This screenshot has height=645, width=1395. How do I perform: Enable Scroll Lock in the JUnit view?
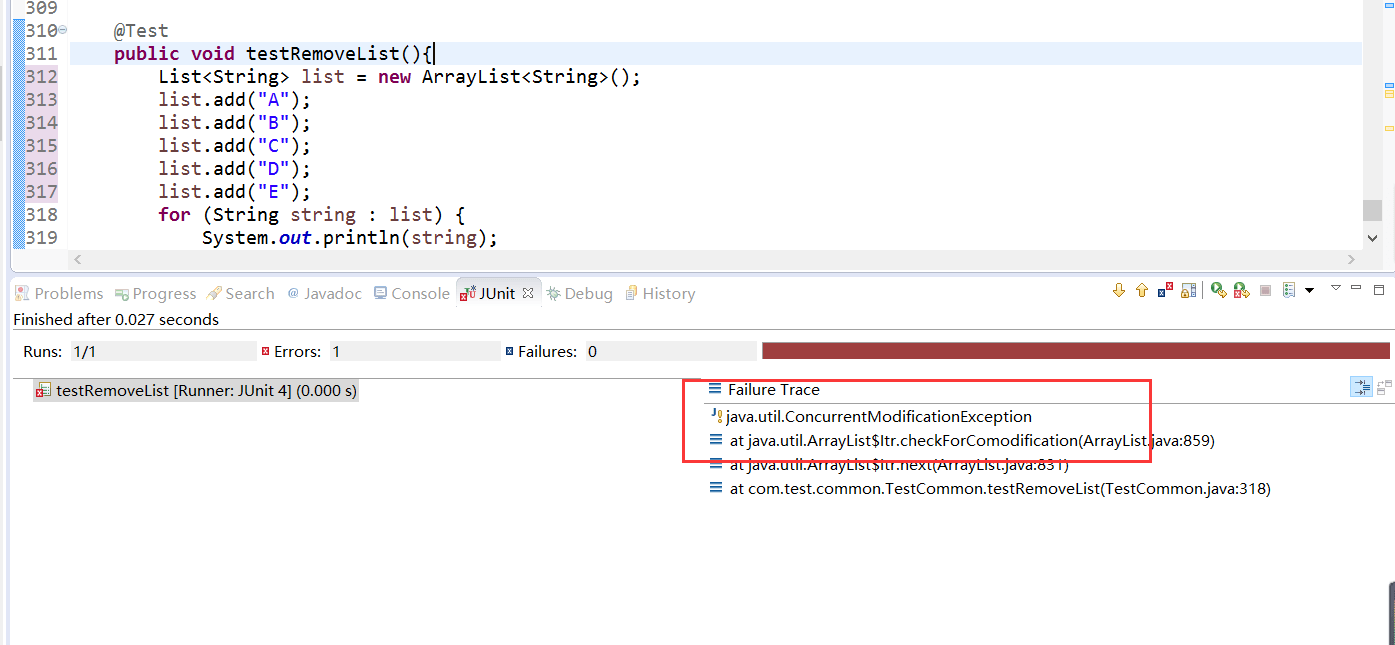point(1188,290)
